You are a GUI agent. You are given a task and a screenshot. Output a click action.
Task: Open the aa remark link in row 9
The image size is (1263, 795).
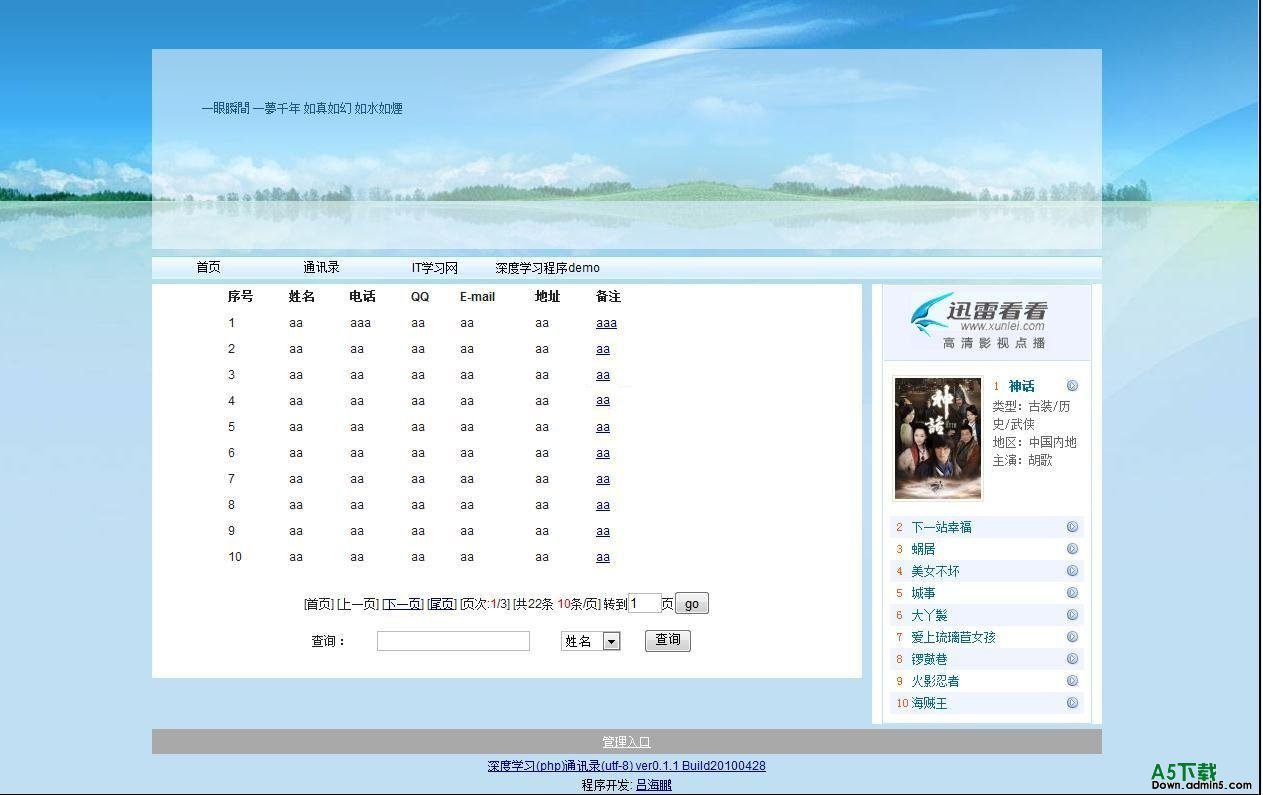(603, 531)
